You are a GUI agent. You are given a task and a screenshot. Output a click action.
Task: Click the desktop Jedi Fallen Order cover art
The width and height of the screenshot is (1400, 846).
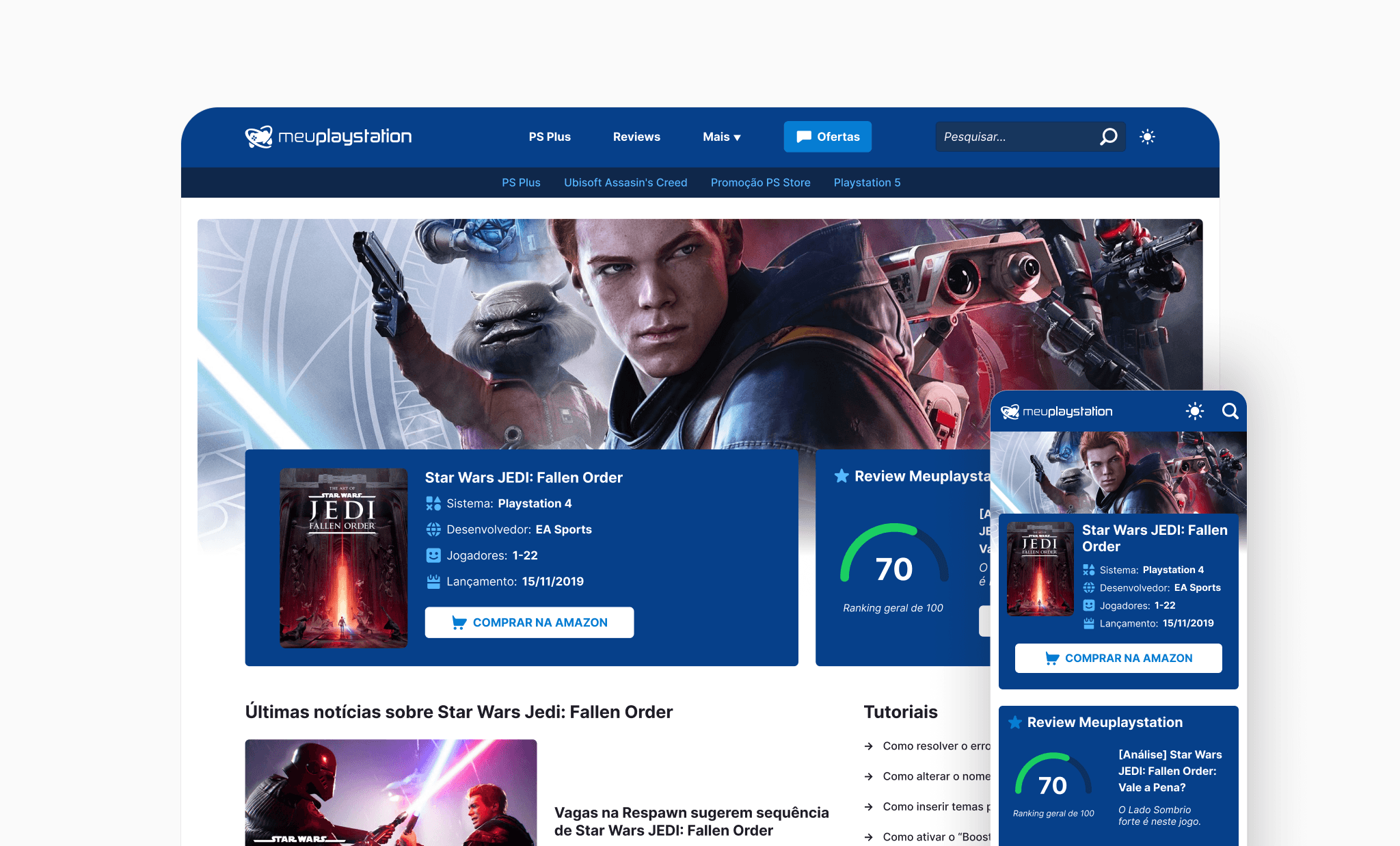(x=343, y=557)
